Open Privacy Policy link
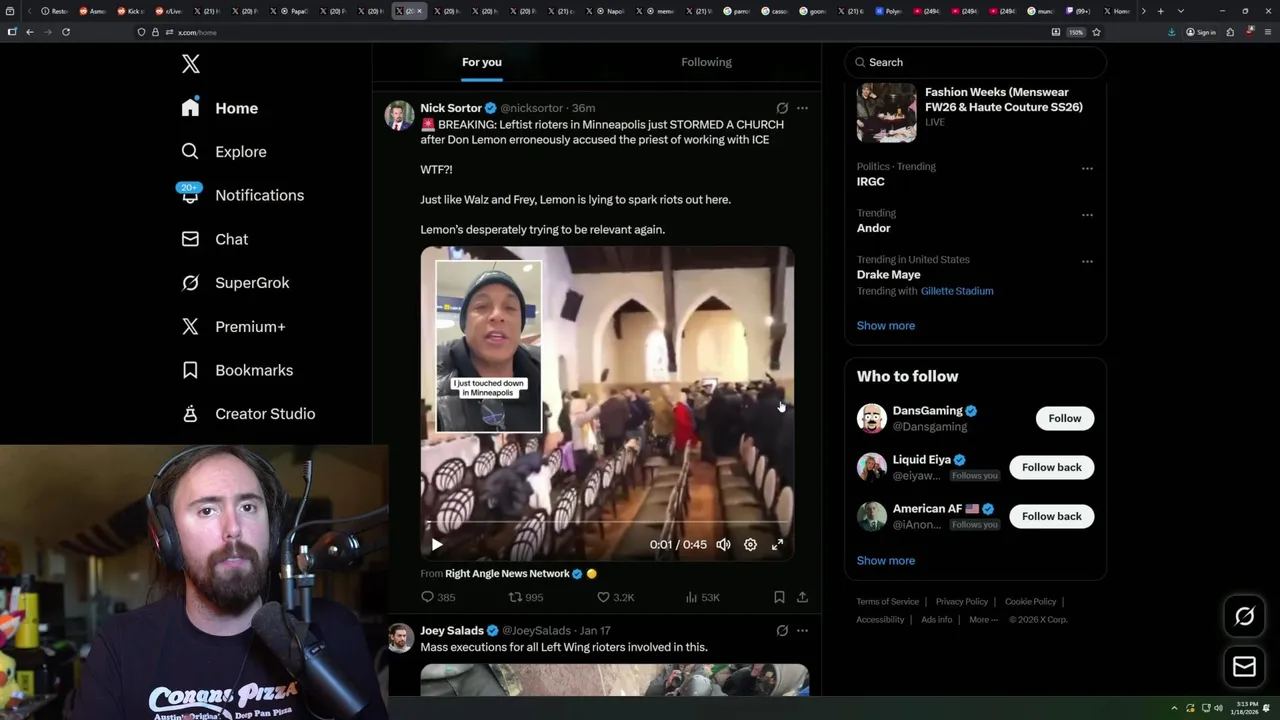Screen dimensions: 1280x720 click(x=961, y=602)
